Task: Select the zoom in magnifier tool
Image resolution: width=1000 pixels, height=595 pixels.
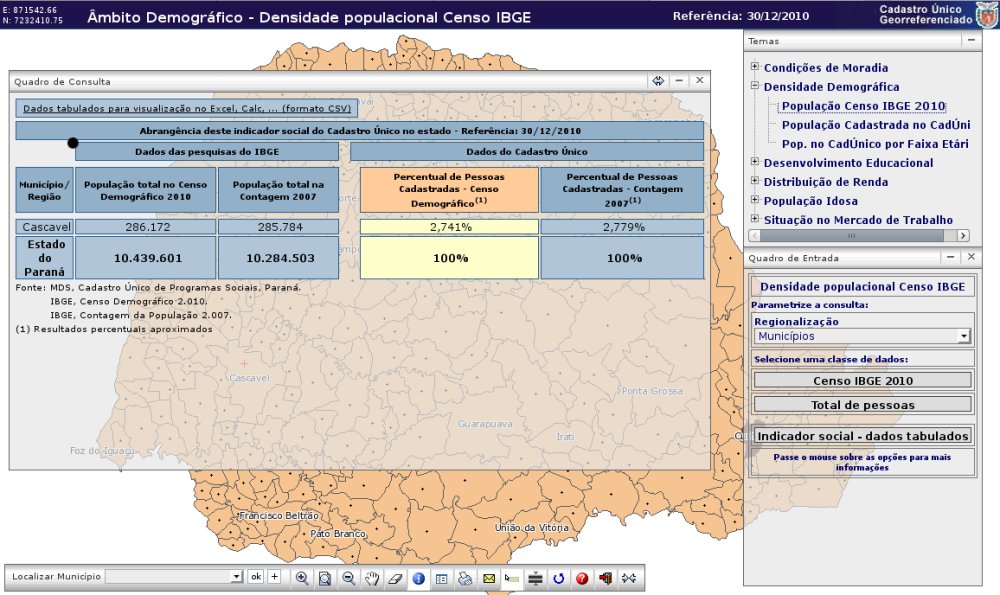Action: coord(302,578)
